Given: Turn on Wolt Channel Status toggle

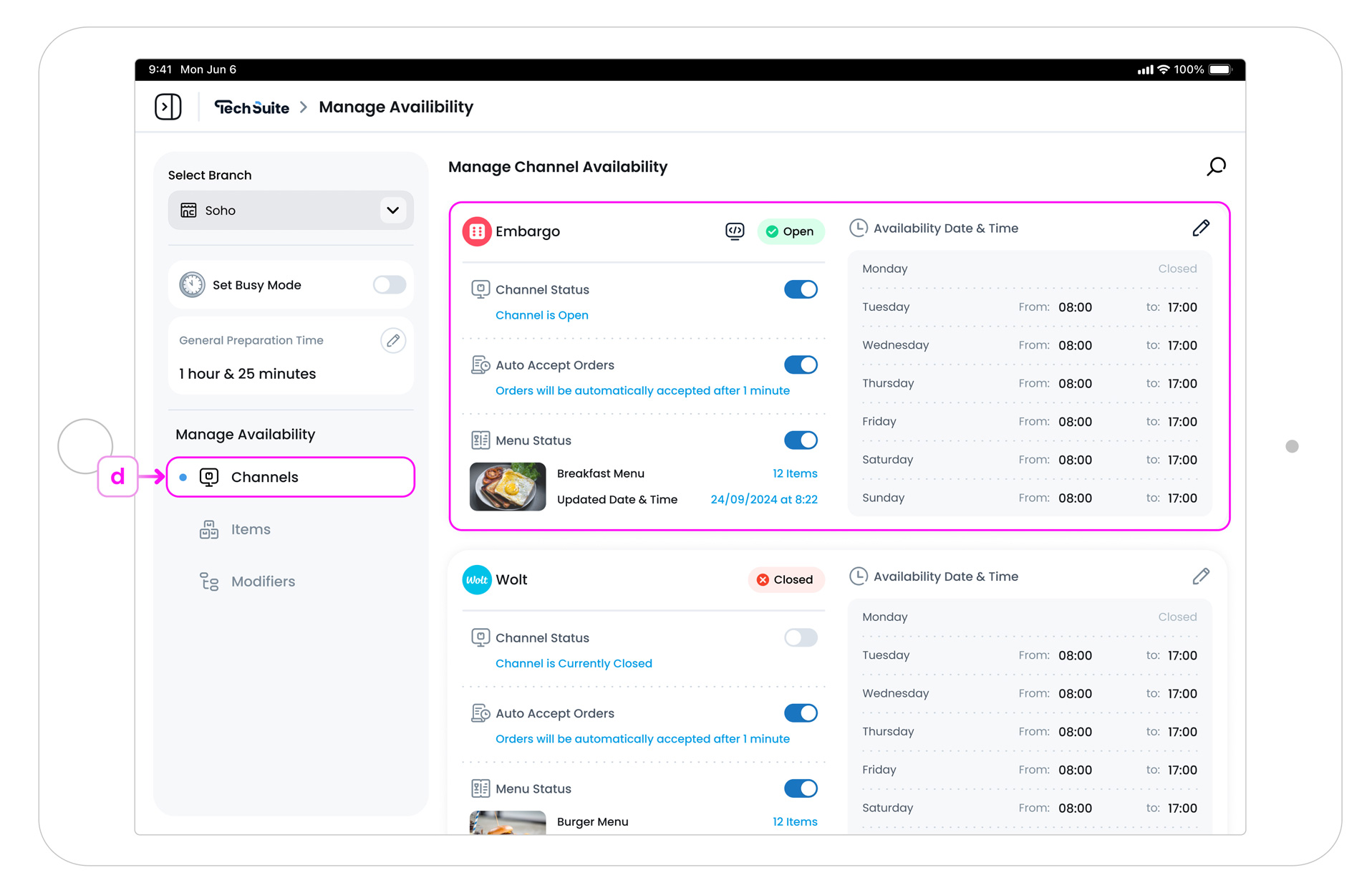Looking at the screenshot, I should 801,637.
